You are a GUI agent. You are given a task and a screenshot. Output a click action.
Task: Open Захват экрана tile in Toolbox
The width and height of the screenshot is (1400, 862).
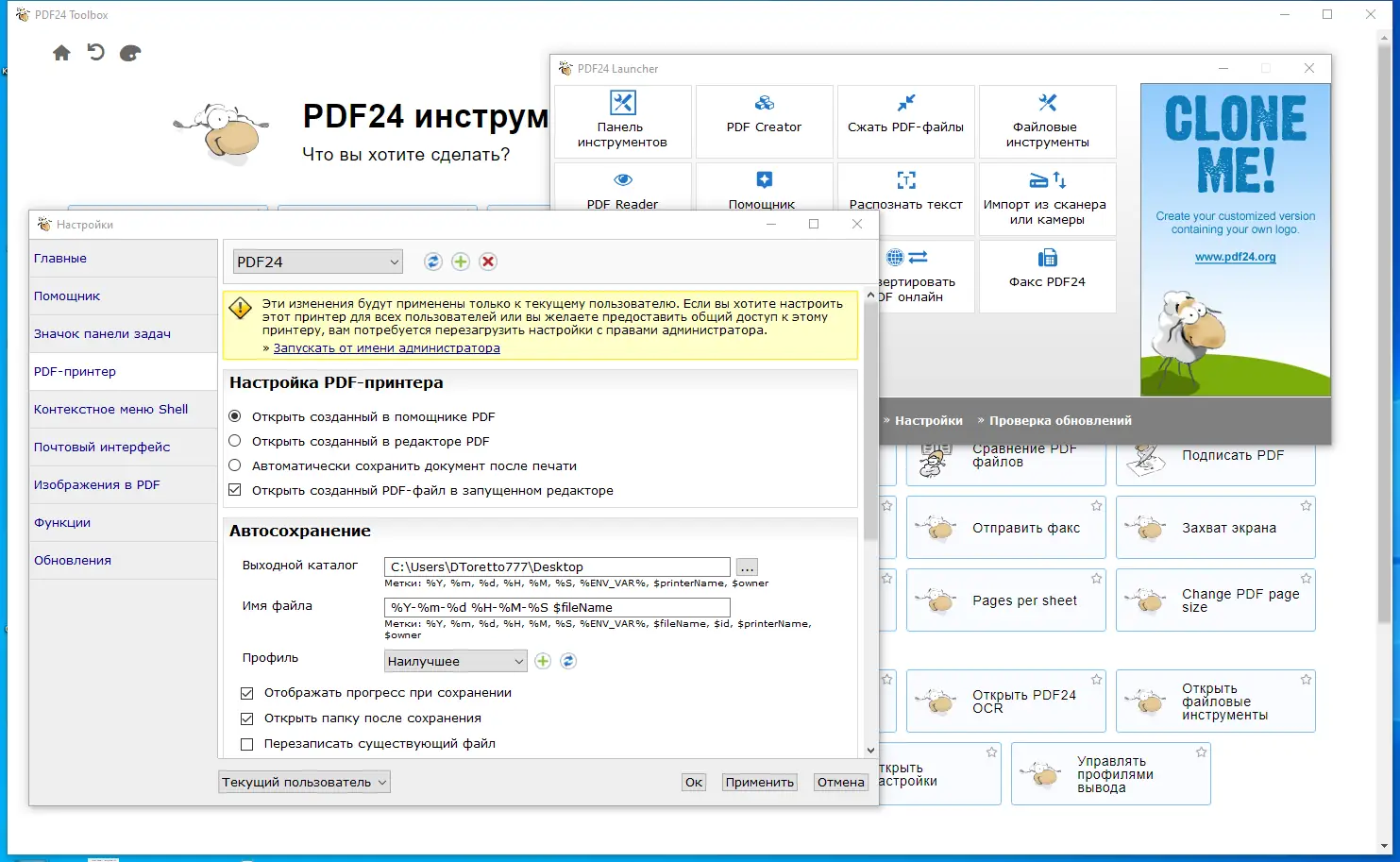pyautogui.click(x=1216, y=528)
